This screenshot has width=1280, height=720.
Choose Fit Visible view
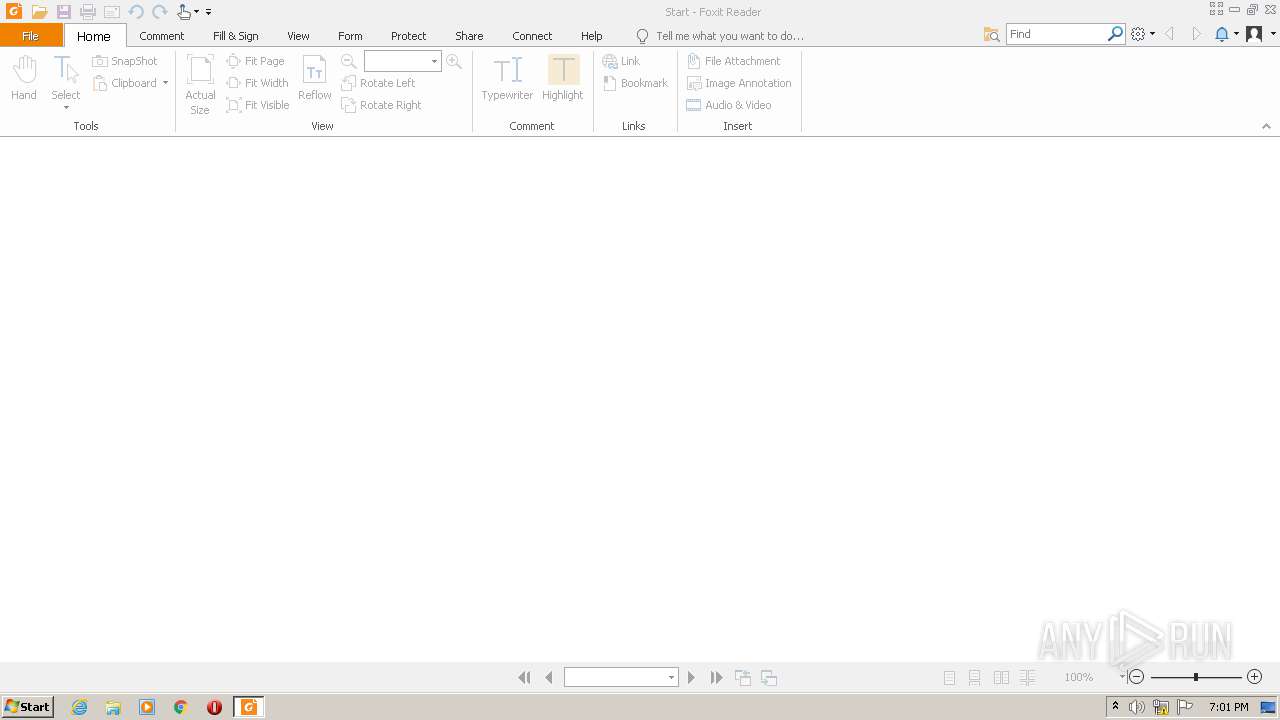coord(258,105)
